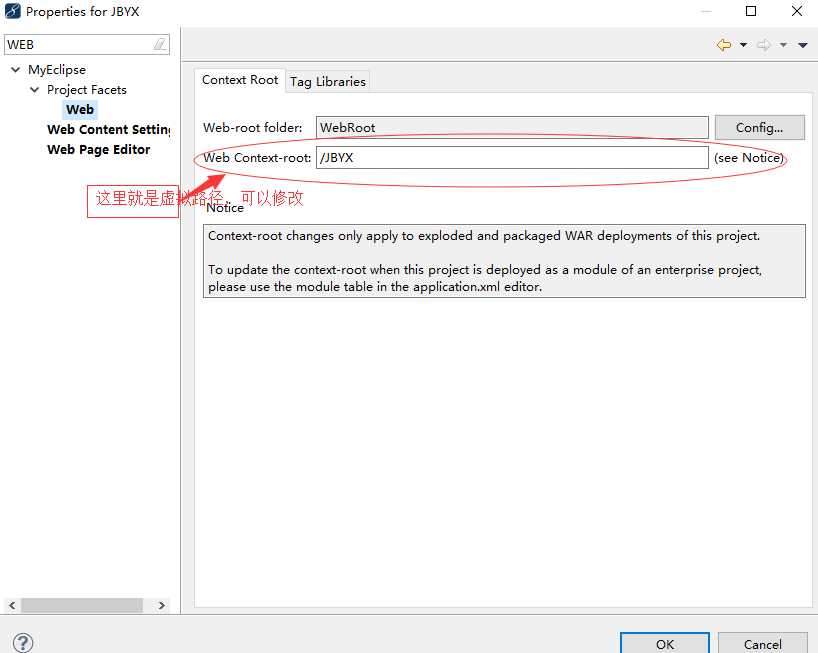
Task: Click the forward navigation arrow
Action: pyautogui.click(x=764, y=45)
